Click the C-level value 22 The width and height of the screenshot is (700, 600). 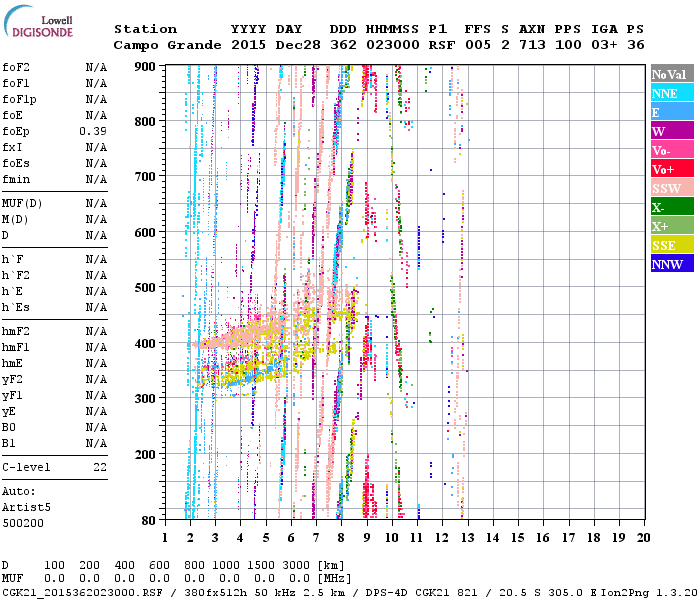(x=100, y=467)
